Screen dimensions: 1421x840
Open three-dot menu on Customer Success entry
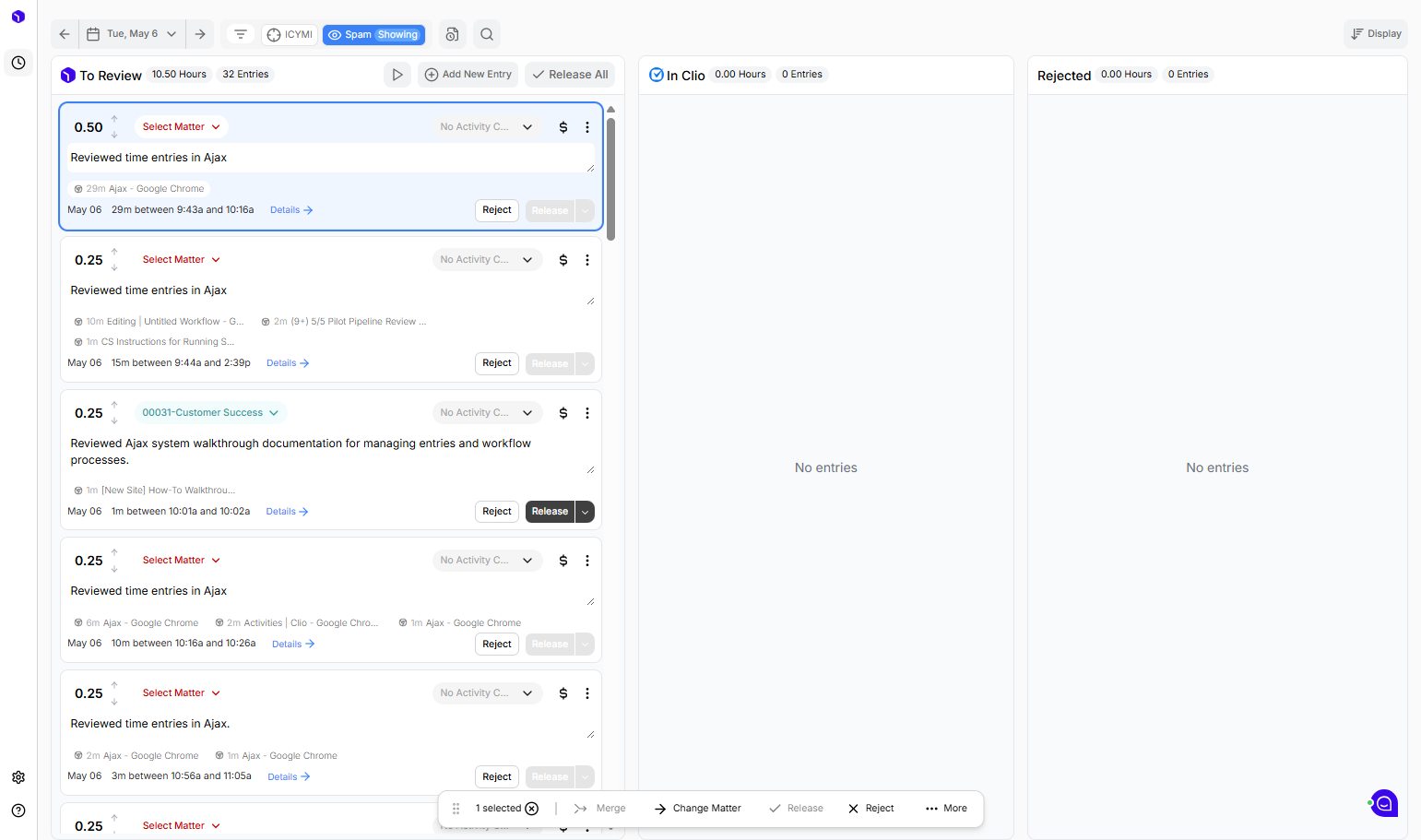[x=587, y=413]
